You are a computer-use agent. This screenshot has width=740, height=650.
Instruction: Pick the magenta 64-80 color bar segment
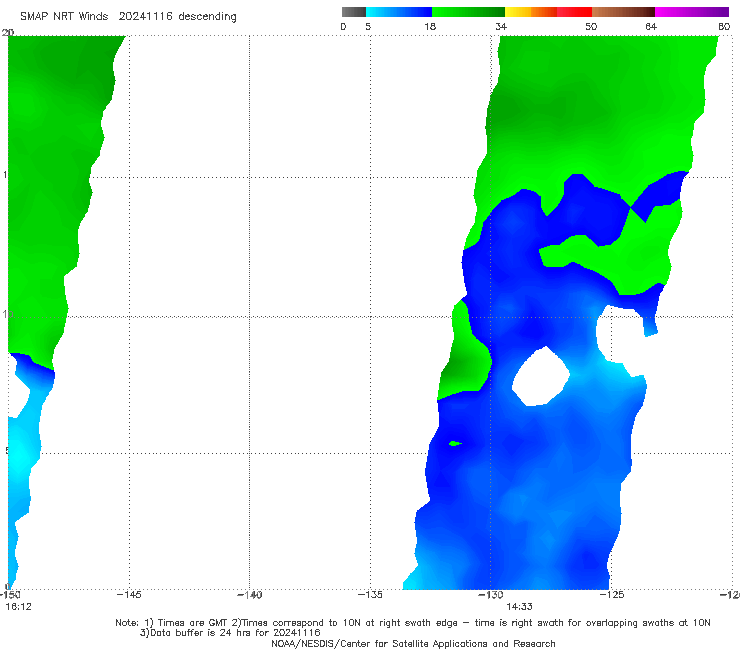[692, 12]
